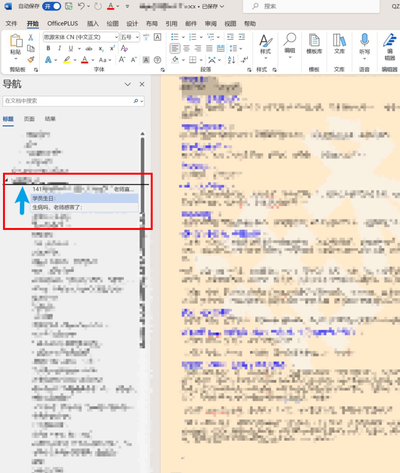Close the 导航 navigation pane
400x473 pixels.
(x=142, y=84)
